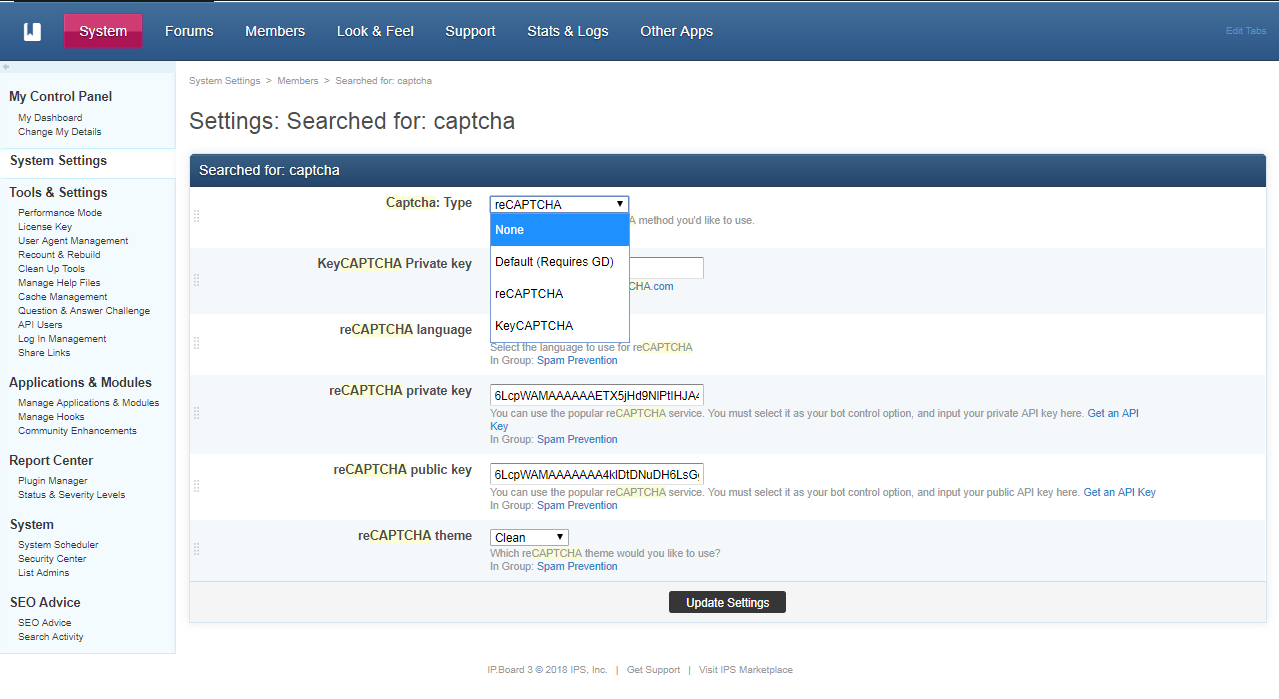This screenshot has height=699, width=1279.
Task: Choose Default (Requires GD) captcha option
Action: [559, 262]
